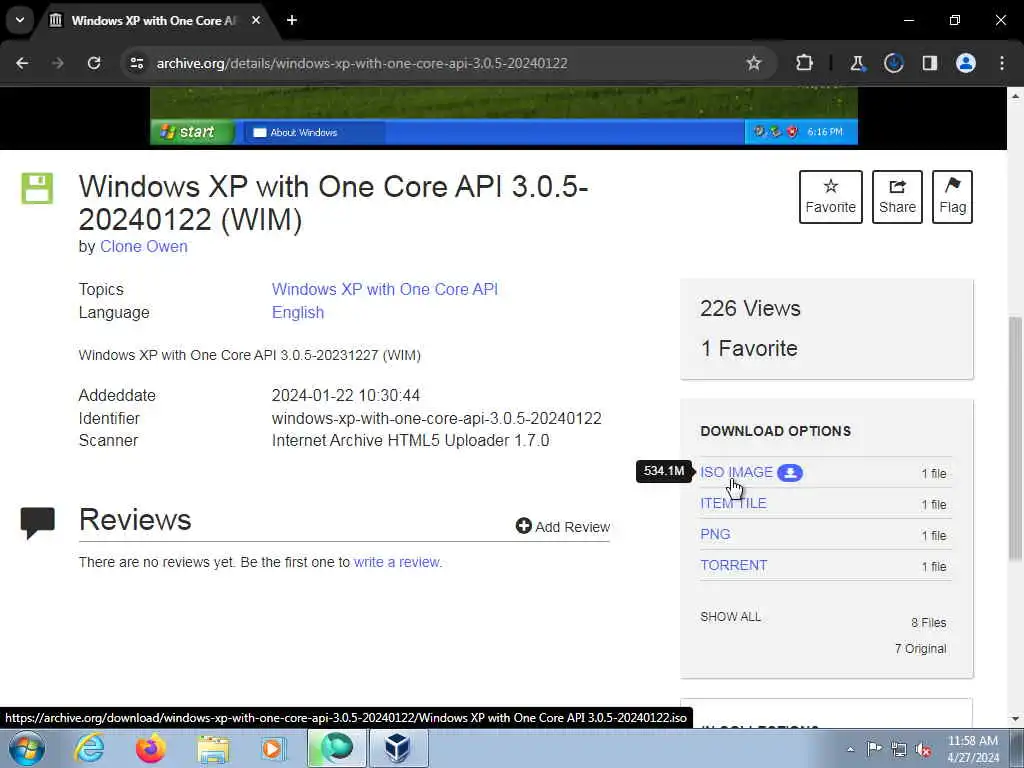Click the 1 Favorite text
Image resolution: width=1024 pixels, height=768 pixels.
(x=748, y=349)
